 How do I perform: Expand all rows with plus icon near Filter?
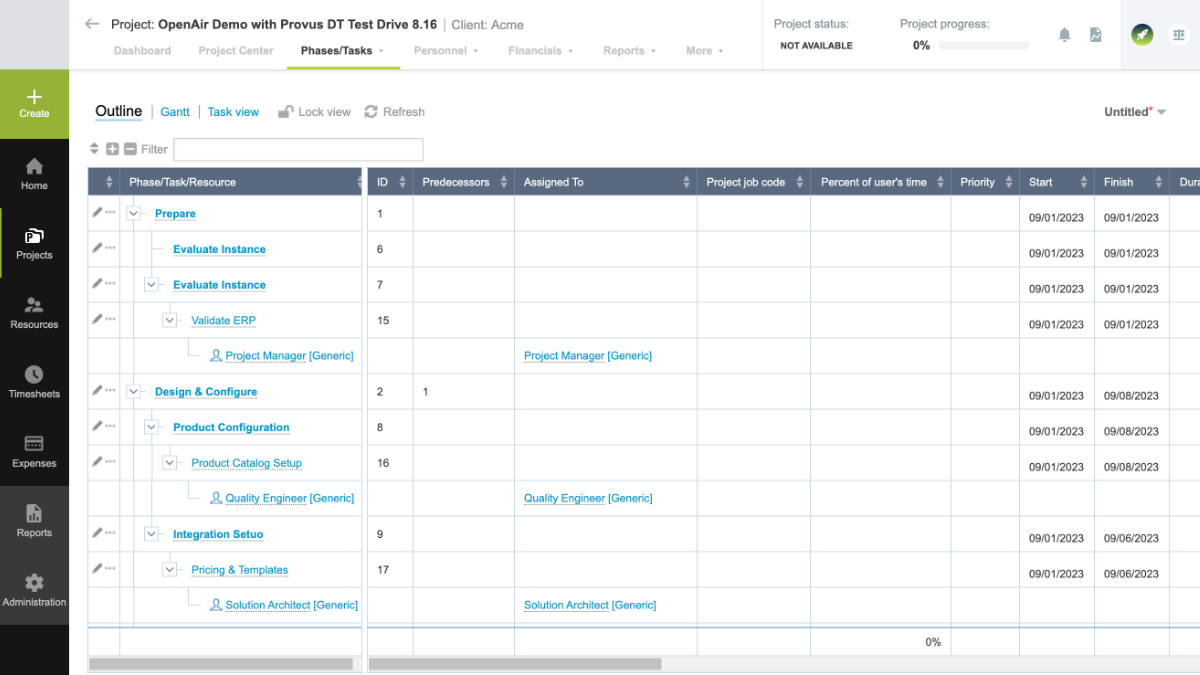113,149
